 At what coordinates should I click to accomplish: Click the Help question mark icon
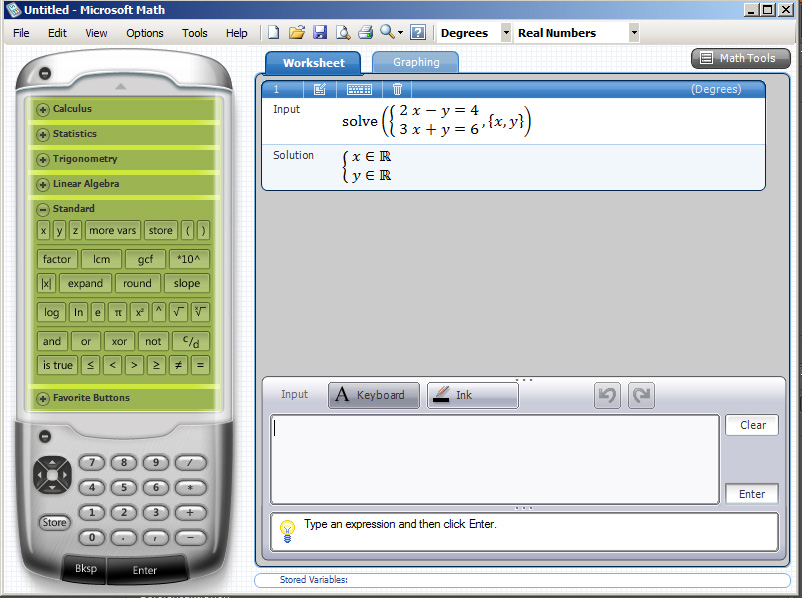coord(418,33)
